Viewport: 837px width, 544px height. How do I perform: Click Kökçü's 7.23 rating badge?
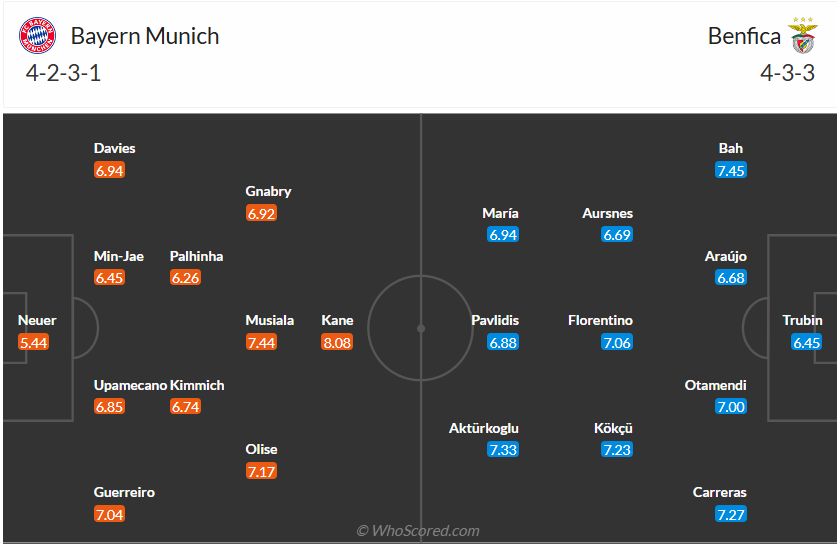click(x=617, y=450)
